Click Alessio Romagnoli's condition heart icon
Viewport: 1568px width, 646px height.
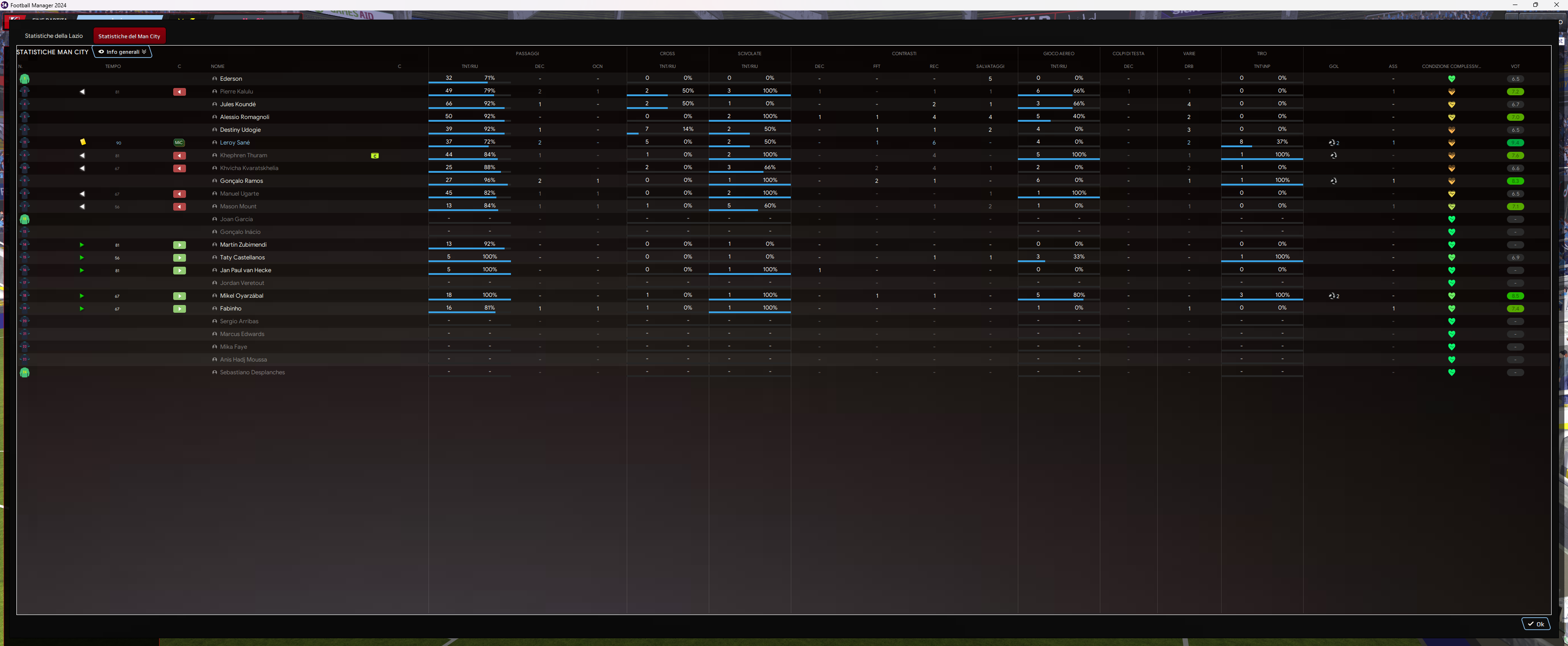tap(1452, 118)
